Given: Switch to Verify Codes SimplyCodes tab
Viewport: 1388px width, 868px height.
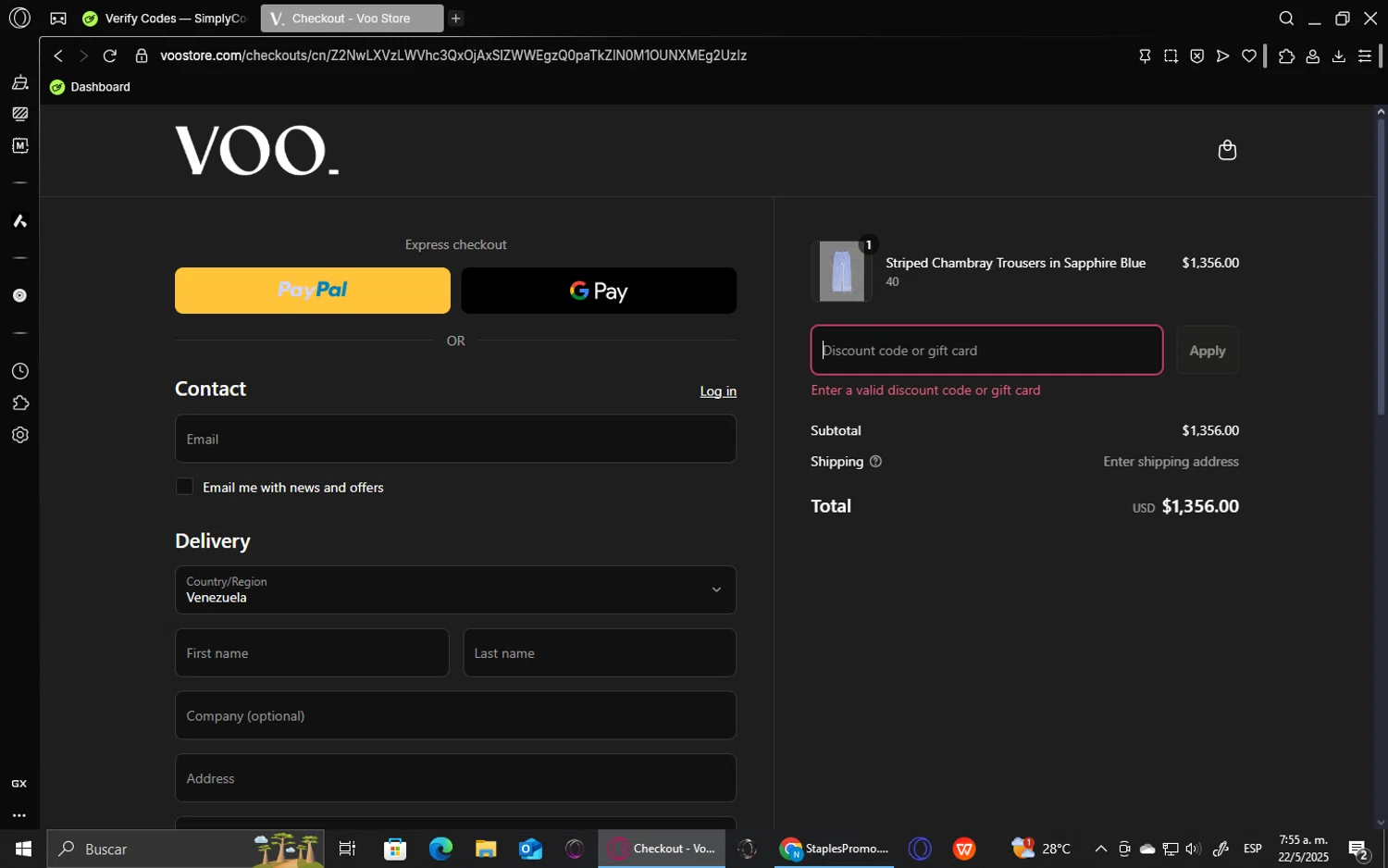Looking at the screenshot, I should pyautogui.click(x=167, y=19).
